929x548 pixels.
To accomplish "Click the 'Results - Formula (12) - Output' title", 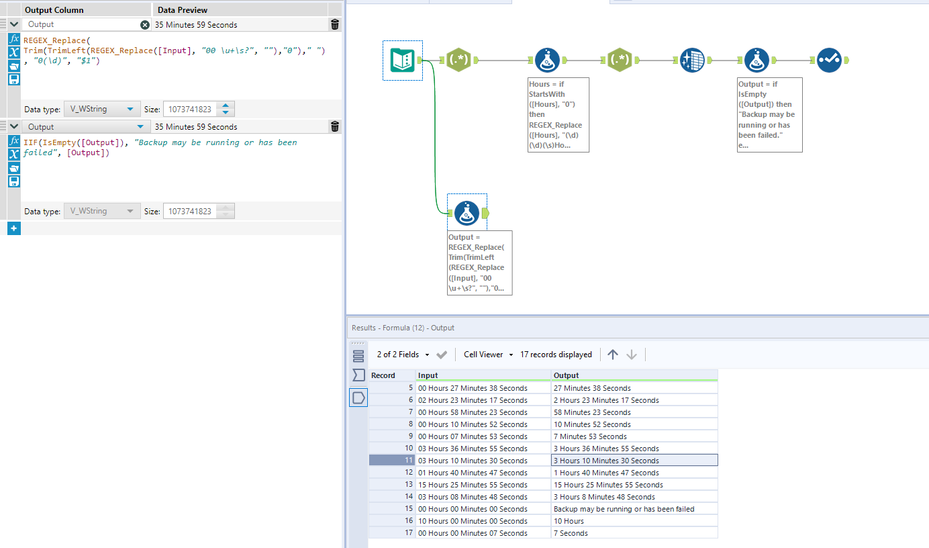I will [403, 328].
